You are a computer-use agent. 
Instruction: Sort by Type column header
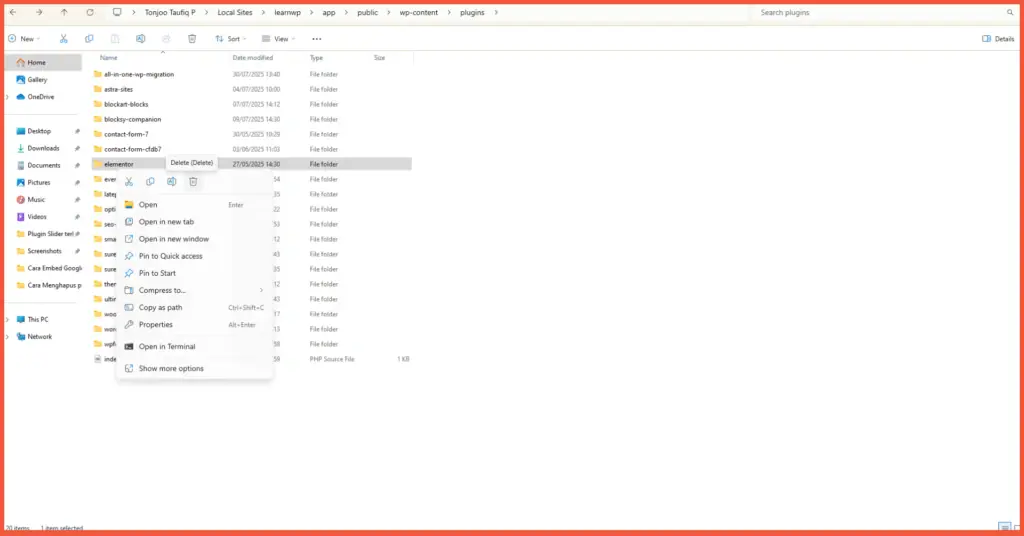[316, 57]
